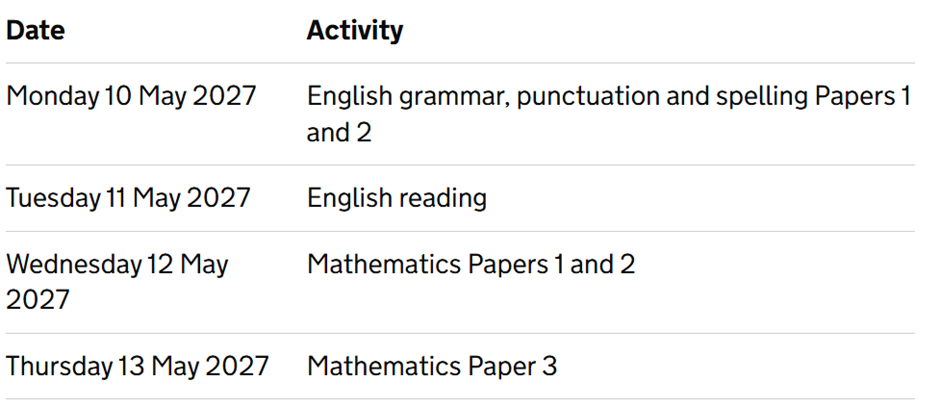Select the Thursday 13 May 2027 cell
The image size is (940, 406).
pyautogui.click(x=138, y=366)
